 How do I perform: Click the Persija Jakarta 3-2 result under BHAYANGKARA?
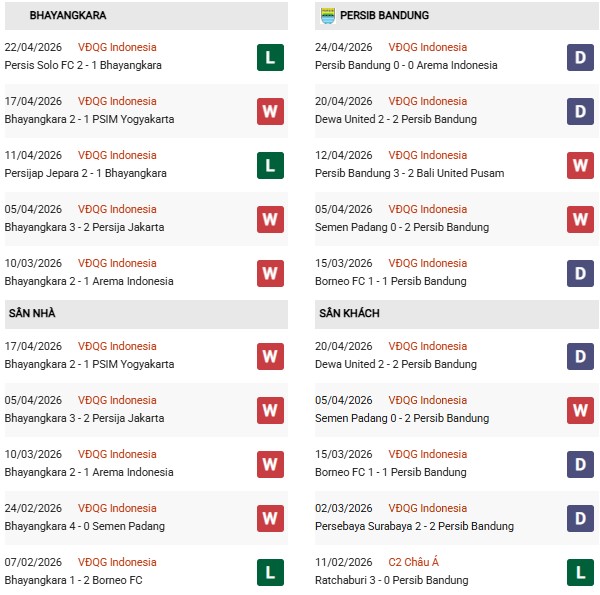point(84,227)
